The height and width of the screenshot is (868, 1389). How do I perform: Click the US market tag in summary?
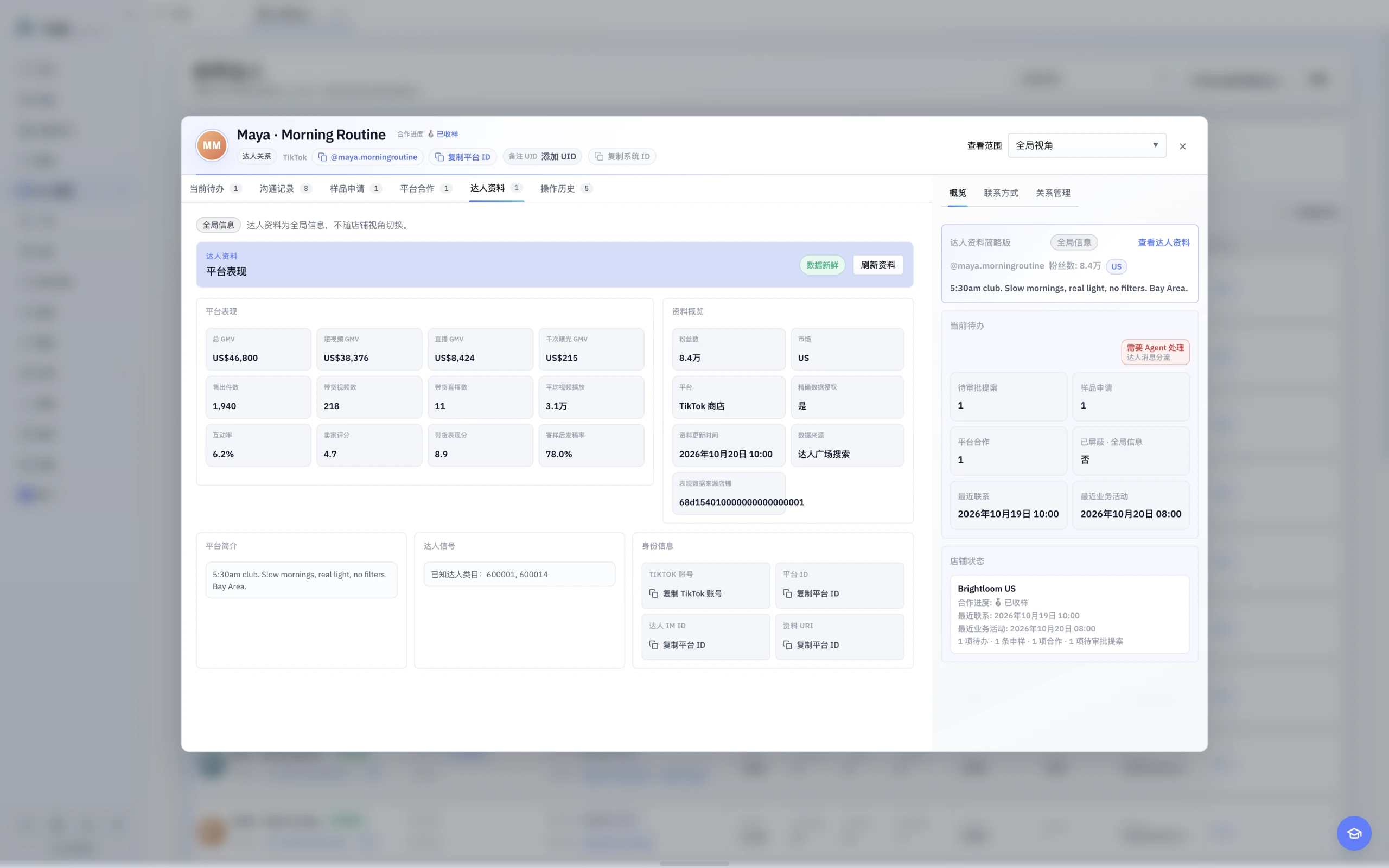[x=1116, y=266]
